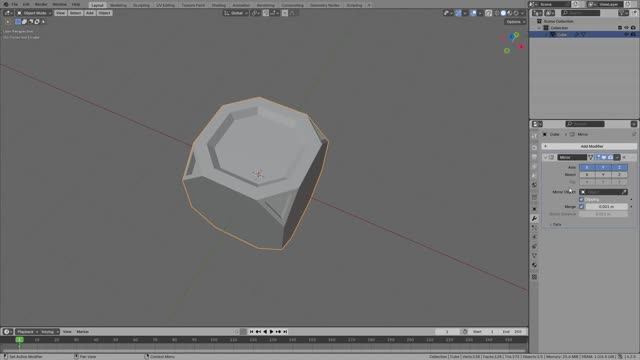Click the properties search field
Screen dimensions: 640x360
pyautogui.click(x=585, y=124)
